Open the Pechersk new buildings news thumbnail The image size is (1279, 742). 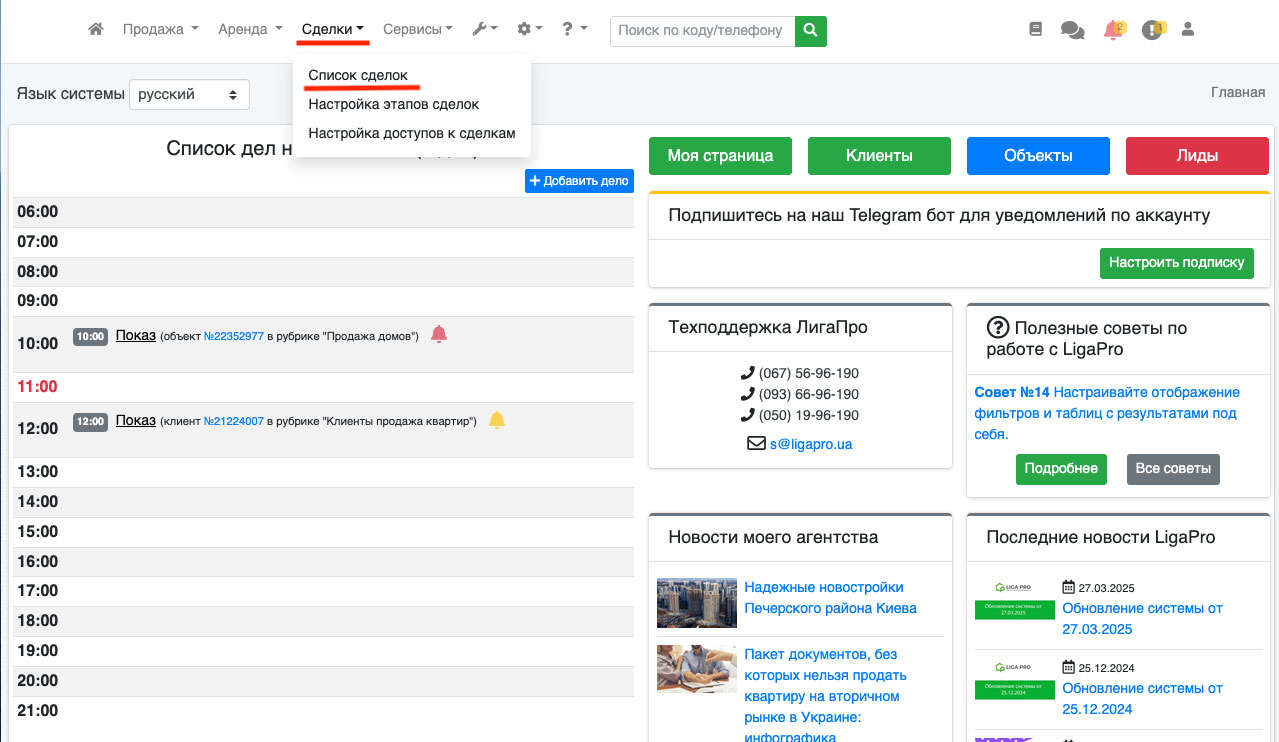tap(696, 602)
